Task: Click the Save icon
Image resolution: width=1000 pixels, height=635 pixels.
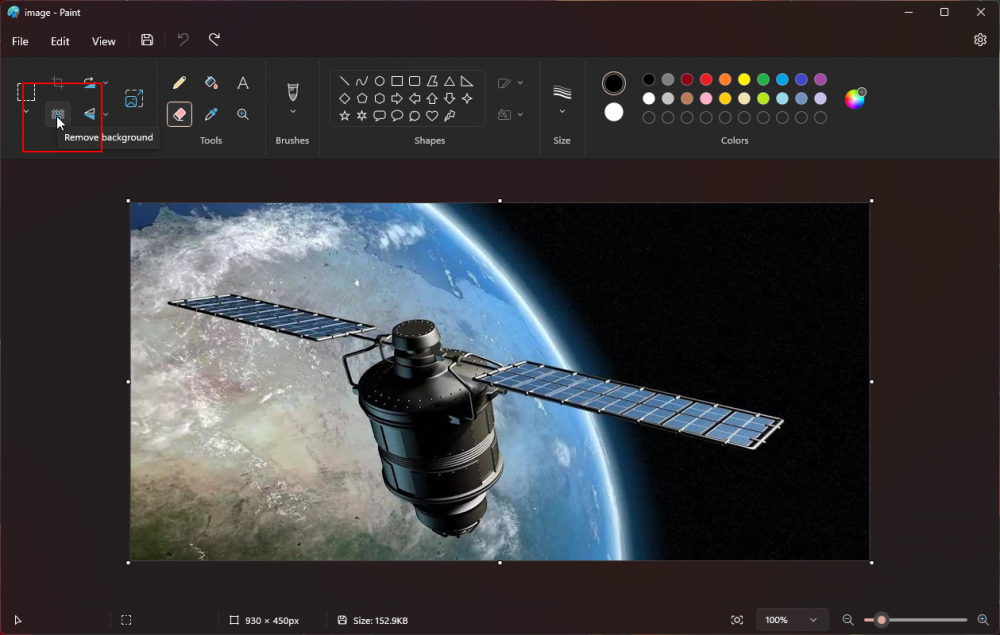Action: click(x=147, y=40)
